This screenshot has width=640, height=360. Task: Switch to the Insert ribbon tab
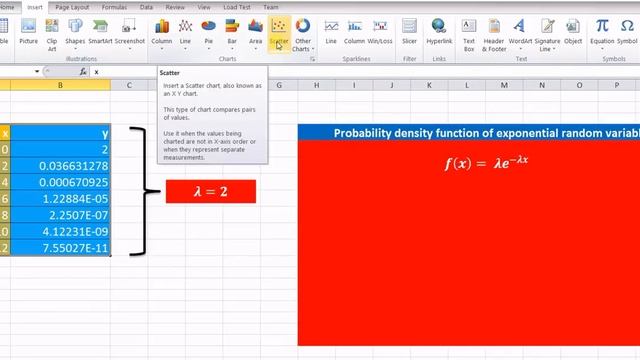point(35,7)
